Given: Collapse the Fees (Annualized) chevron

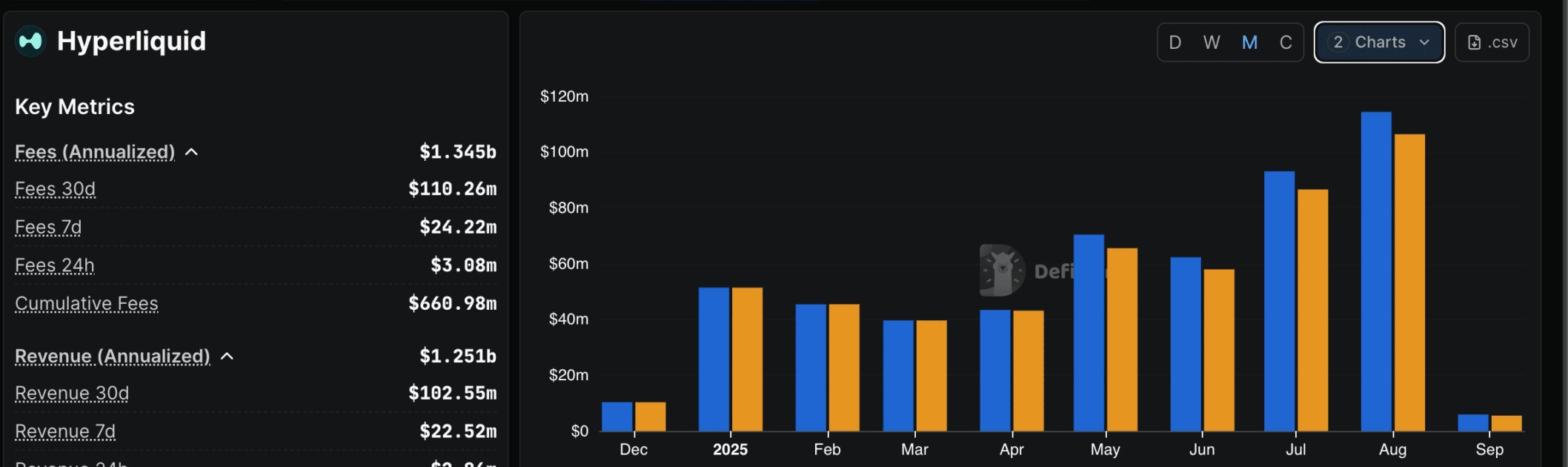Looking at the screenshot, I should tap(191, 152).
